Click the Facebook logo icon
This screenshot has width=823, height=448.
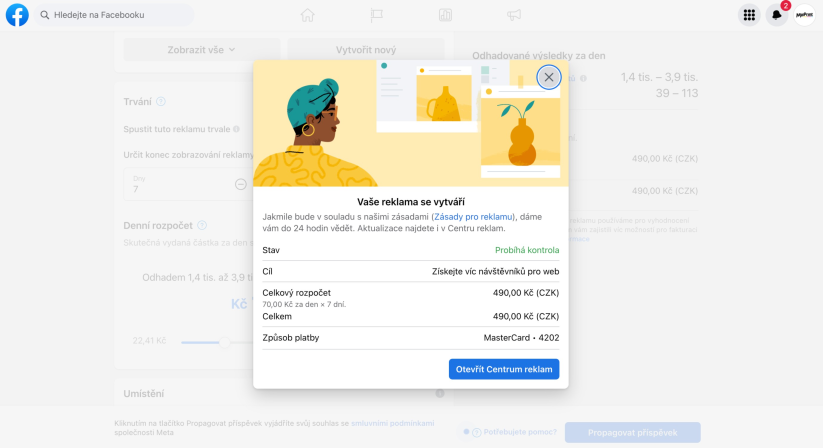[17, 15]
